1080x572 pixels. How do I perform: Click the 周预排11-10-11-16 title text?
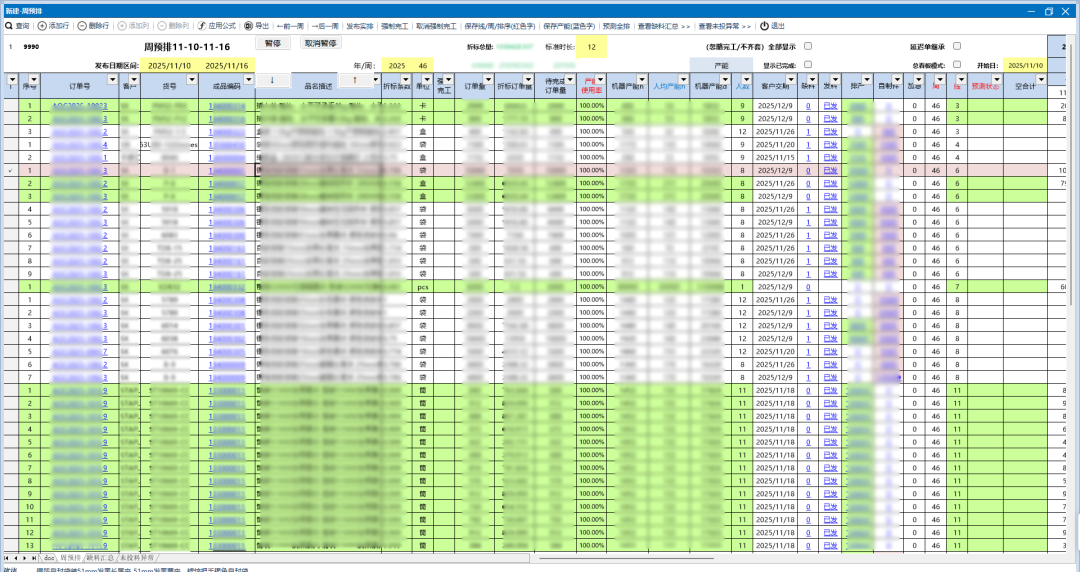pos(187,47)
